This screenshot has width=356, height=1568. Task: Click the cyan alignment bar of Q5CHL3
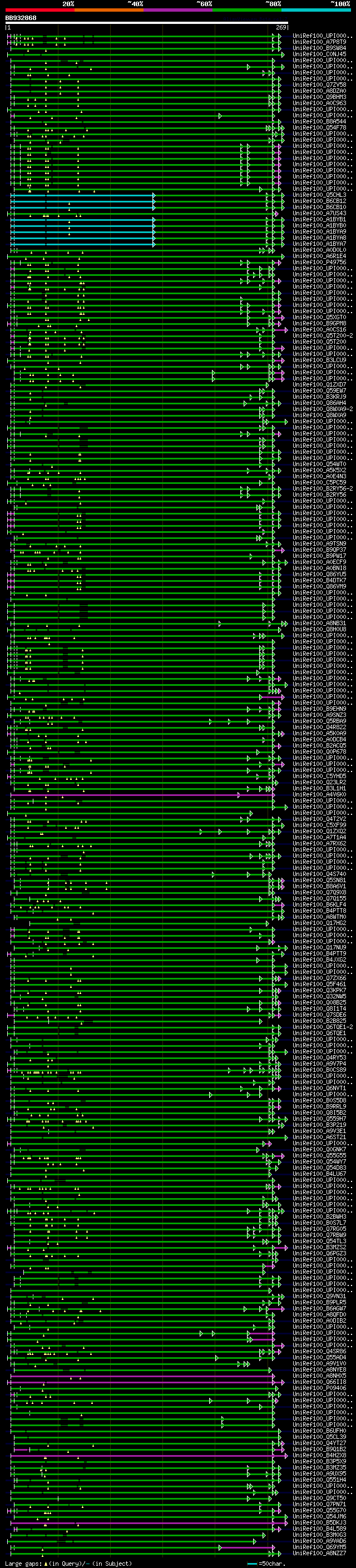tap(82, 195)
